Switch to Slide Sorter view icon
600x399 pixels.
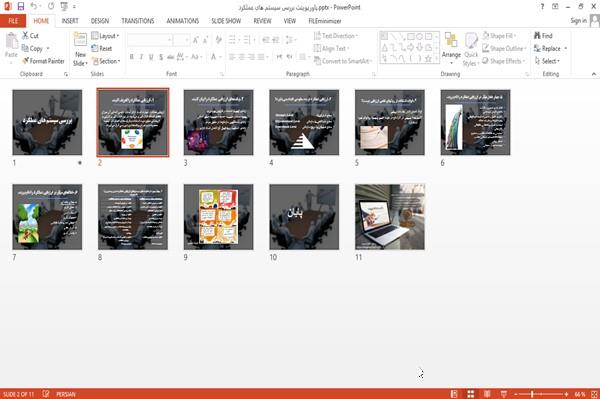(x=471, y=394)
